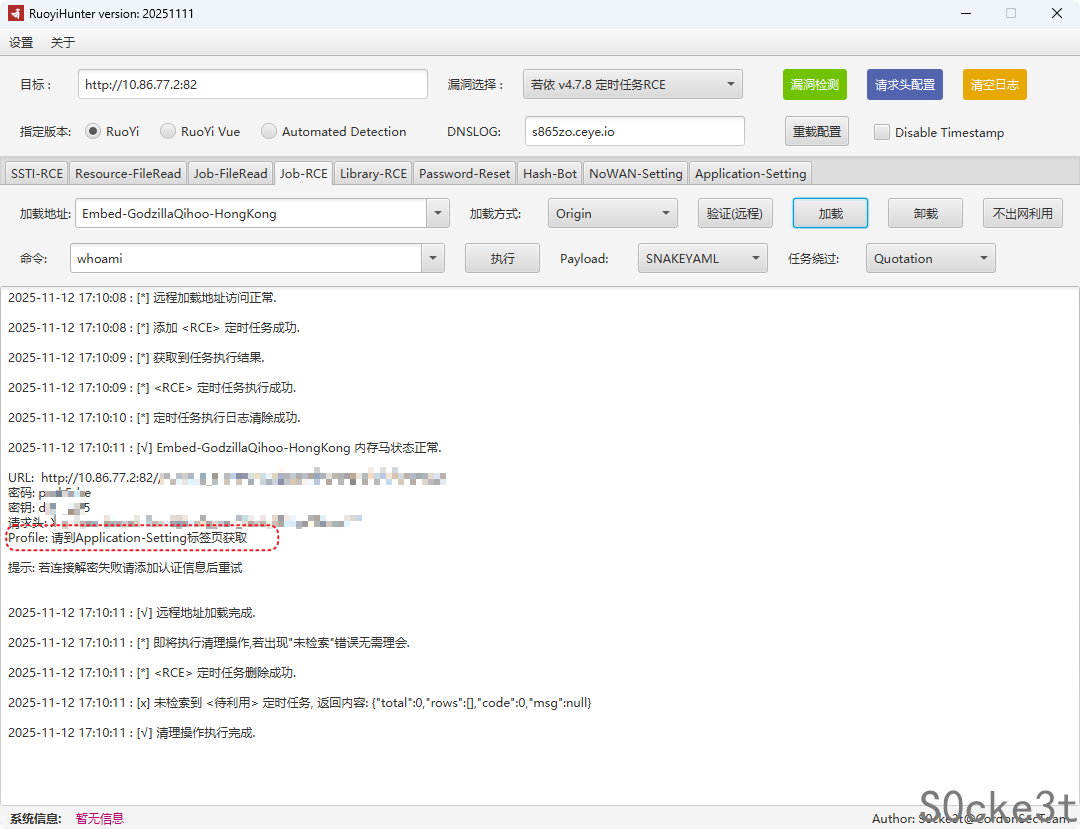Expand the 命令 dropdown arrow
Viewport: 1080px width, 829px height.
click(x=433, y=258)
